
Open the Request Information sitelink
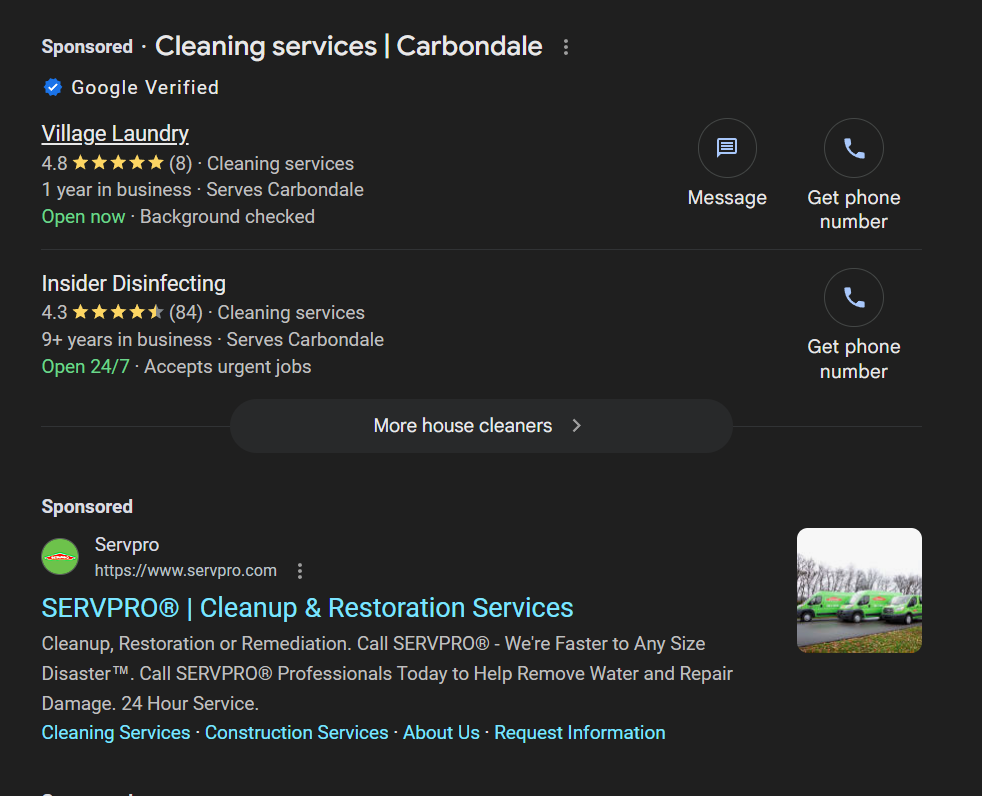580,733
